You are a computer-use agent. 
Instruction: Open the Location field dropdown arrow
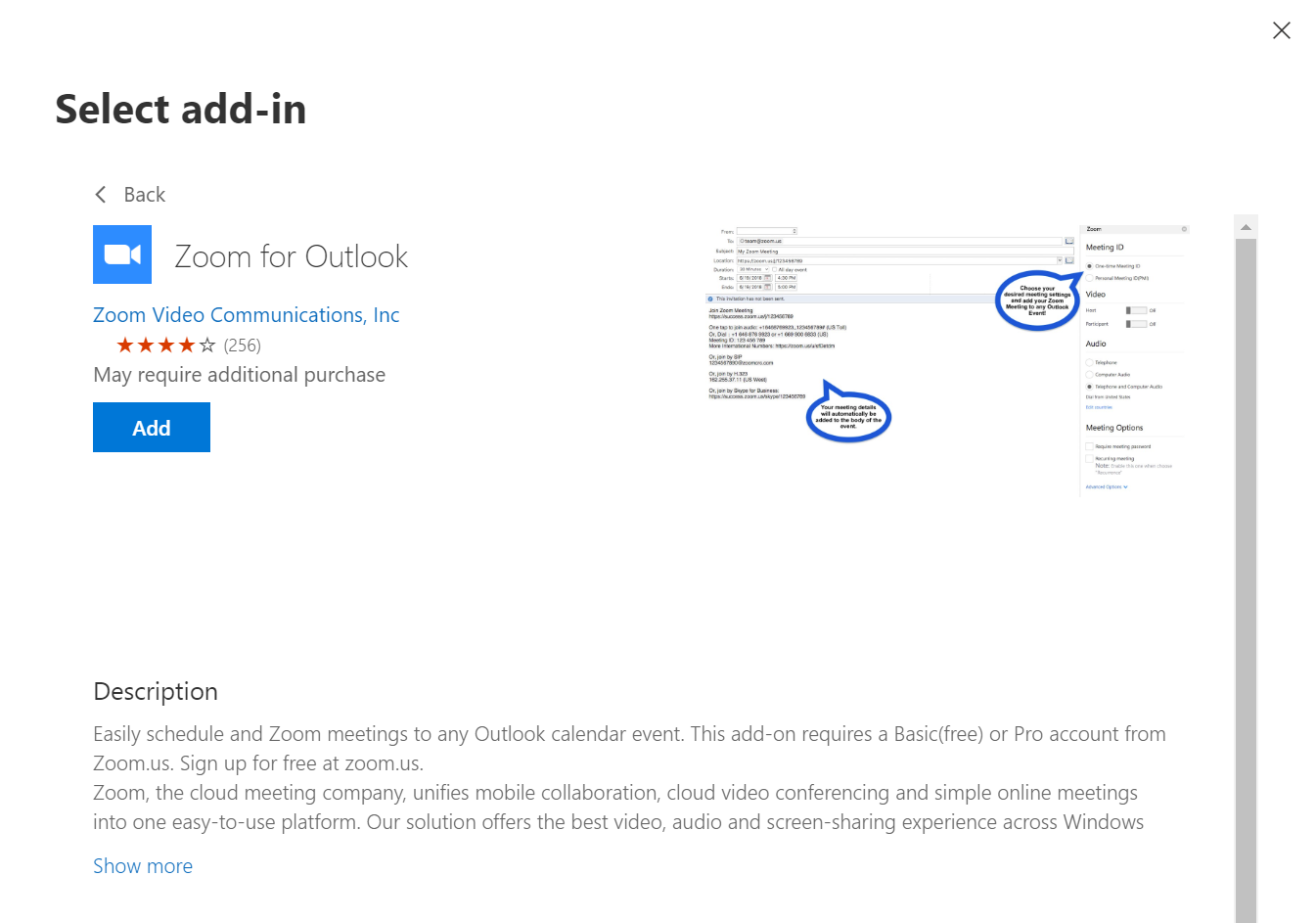pyautogui.click(x=1062, y=259)
